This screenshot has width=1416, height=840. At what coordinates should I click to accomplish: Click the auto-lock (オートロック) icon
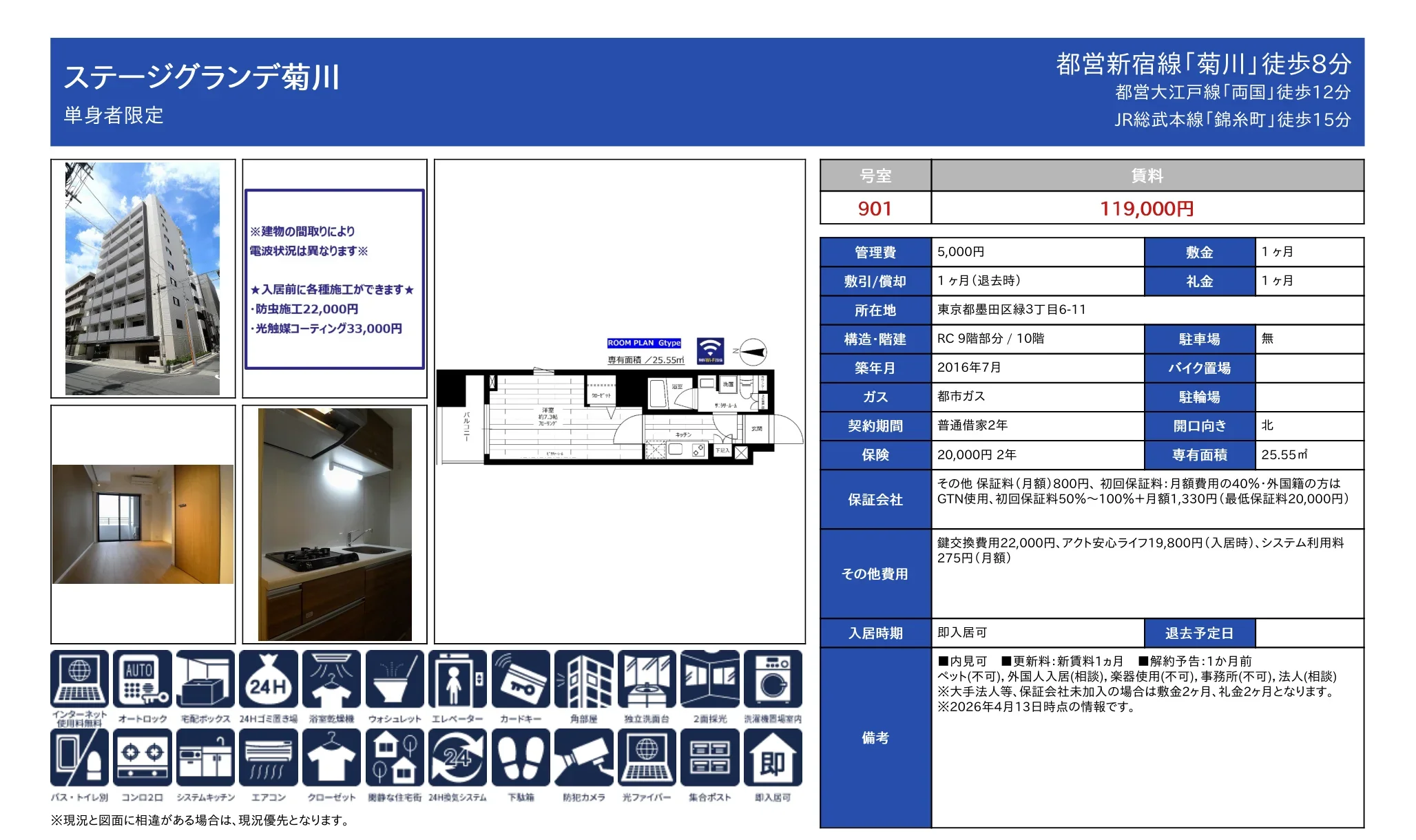click(143, 680)
